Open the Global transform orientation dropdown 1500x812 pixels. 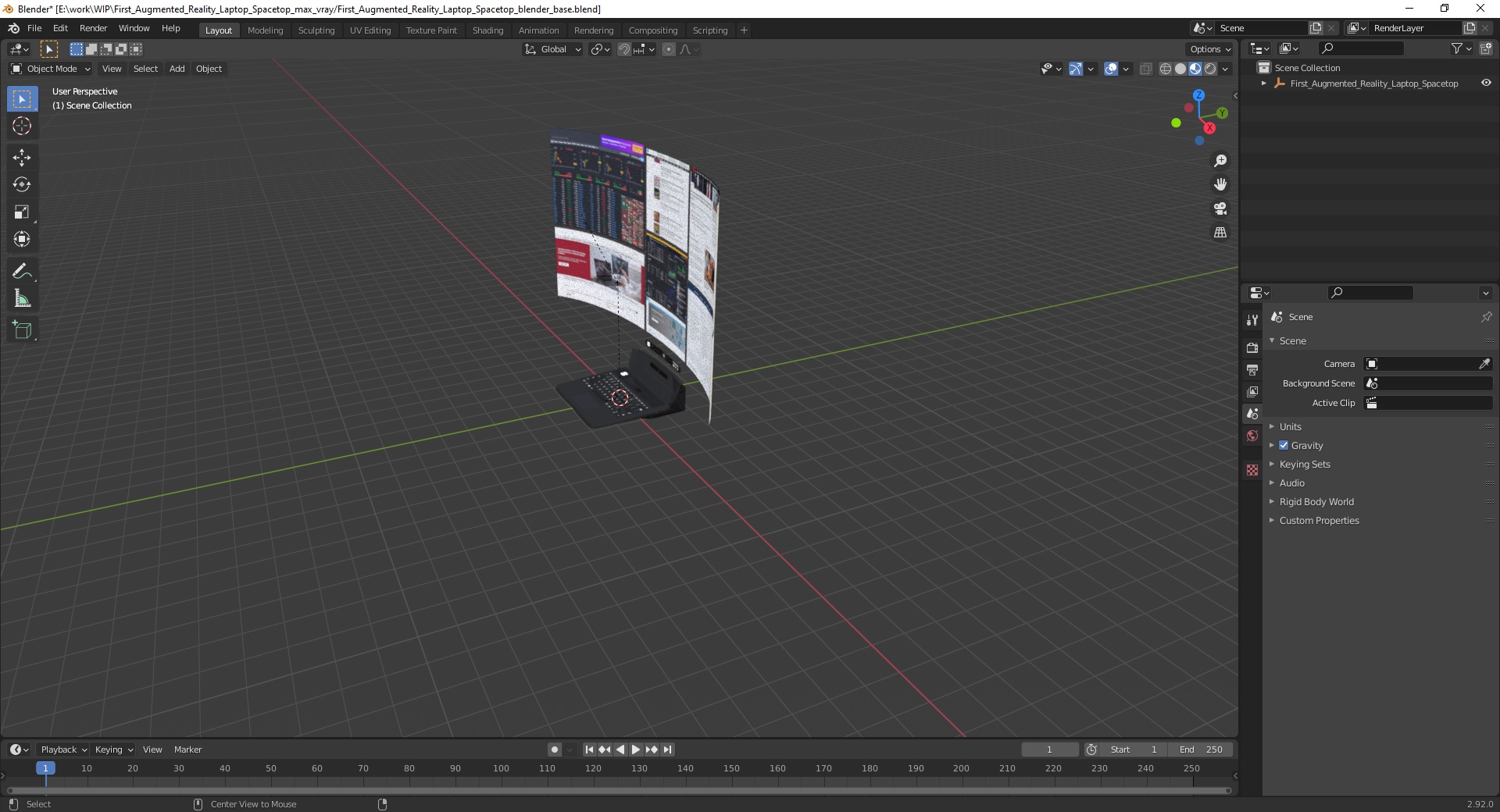(x=552, y=49)
